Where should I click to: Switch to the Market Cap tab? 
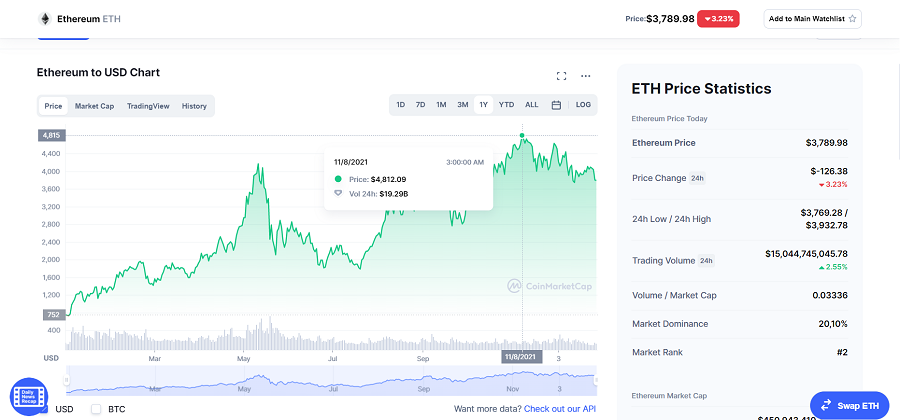coord(94,106)
